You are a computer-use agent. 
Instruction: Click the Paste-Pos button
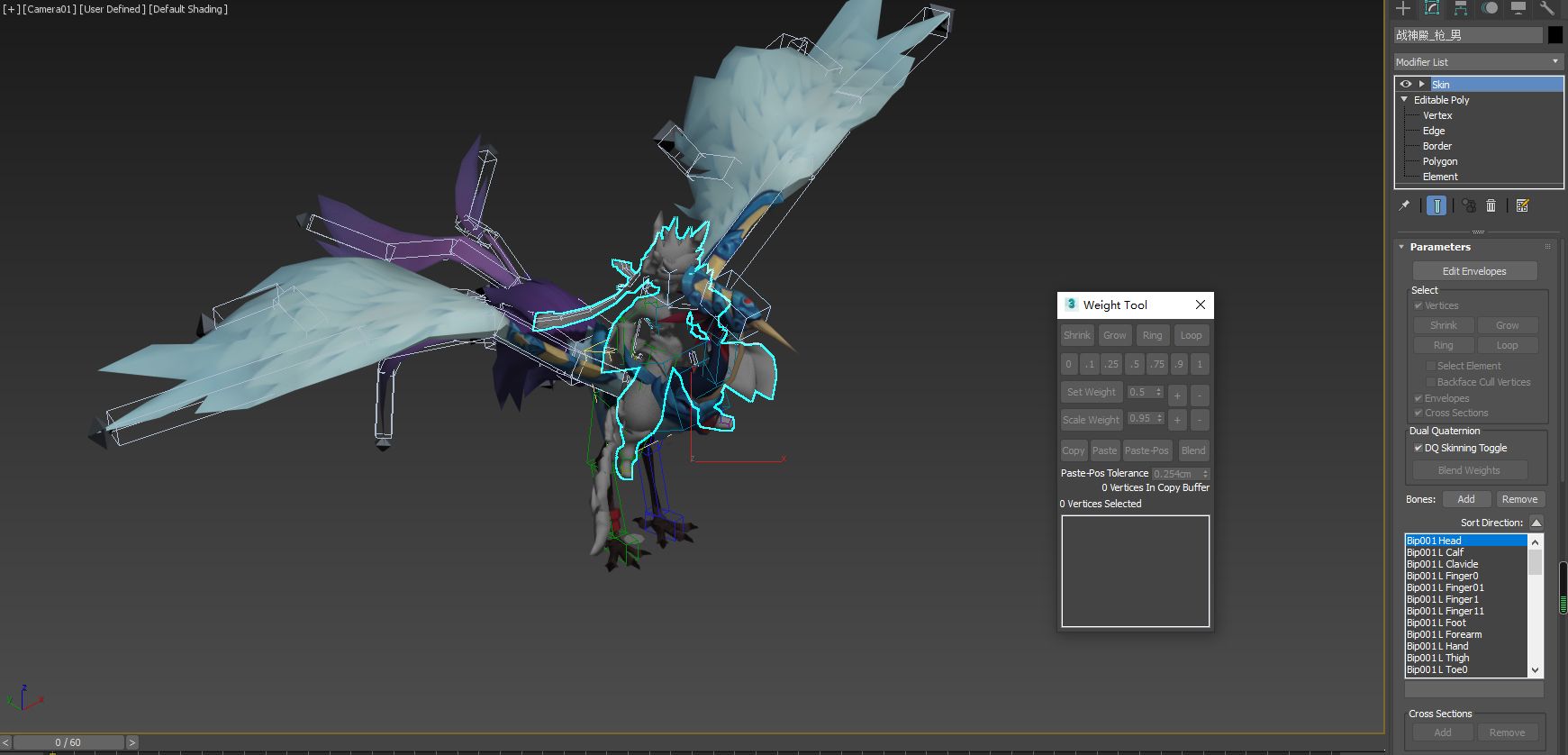tap(1147, 450)
